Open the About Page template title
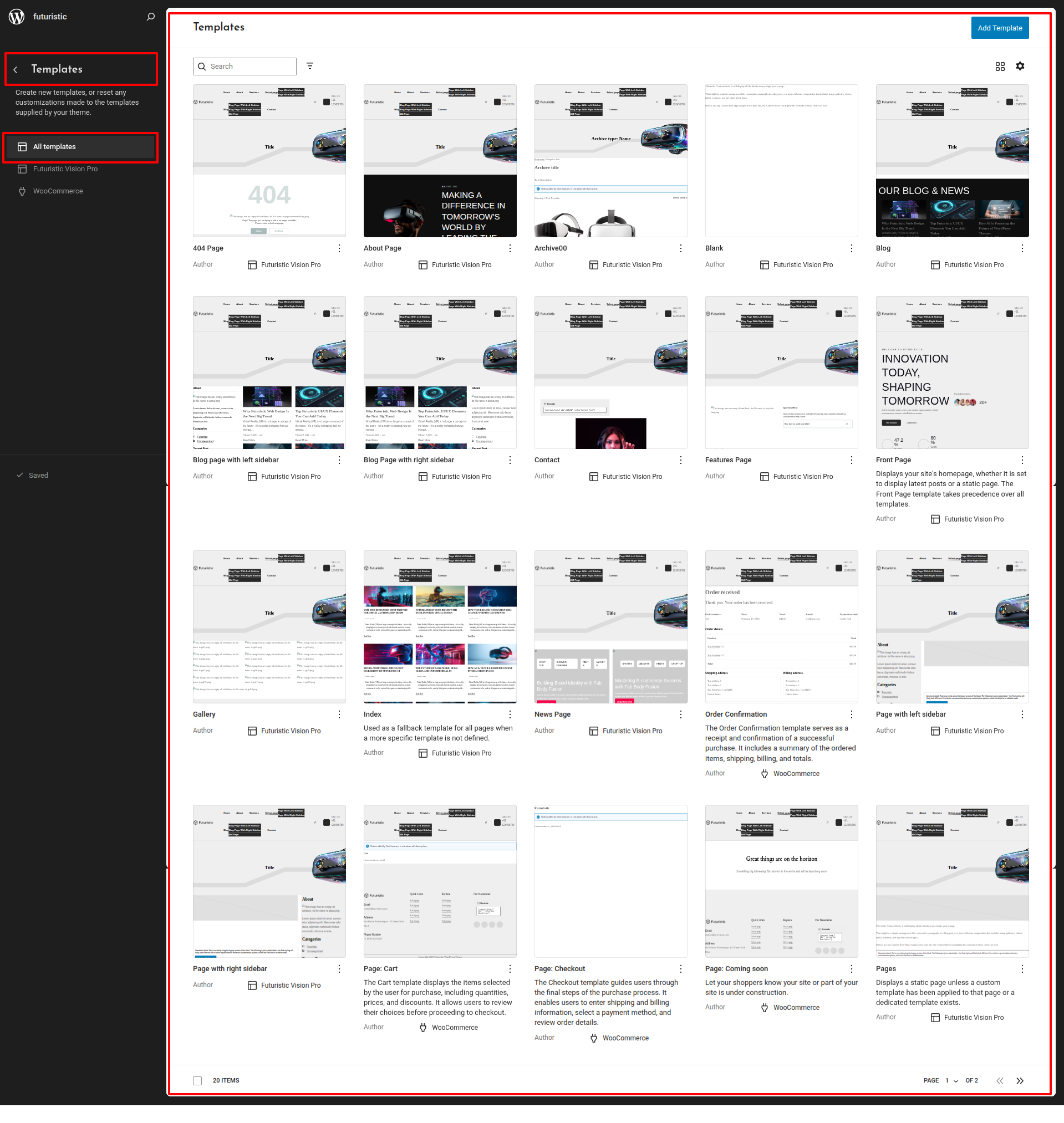Image resolution: width=1064 pixels, height=1123 pixels. point(382,248)
